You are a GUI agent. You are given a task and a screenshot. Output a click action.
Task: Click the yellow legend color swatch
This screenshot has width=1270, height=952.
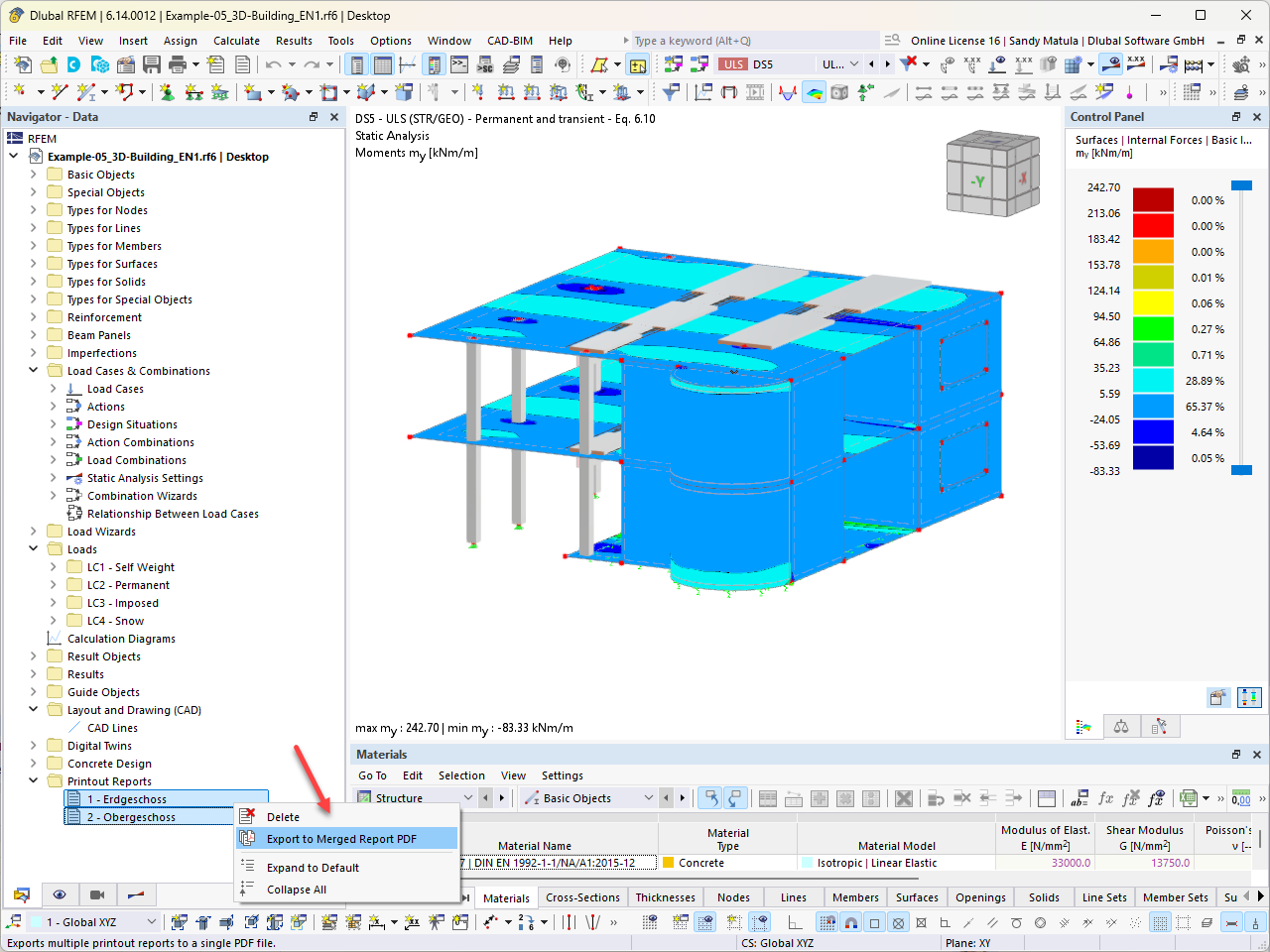(x=1153, y=302)
